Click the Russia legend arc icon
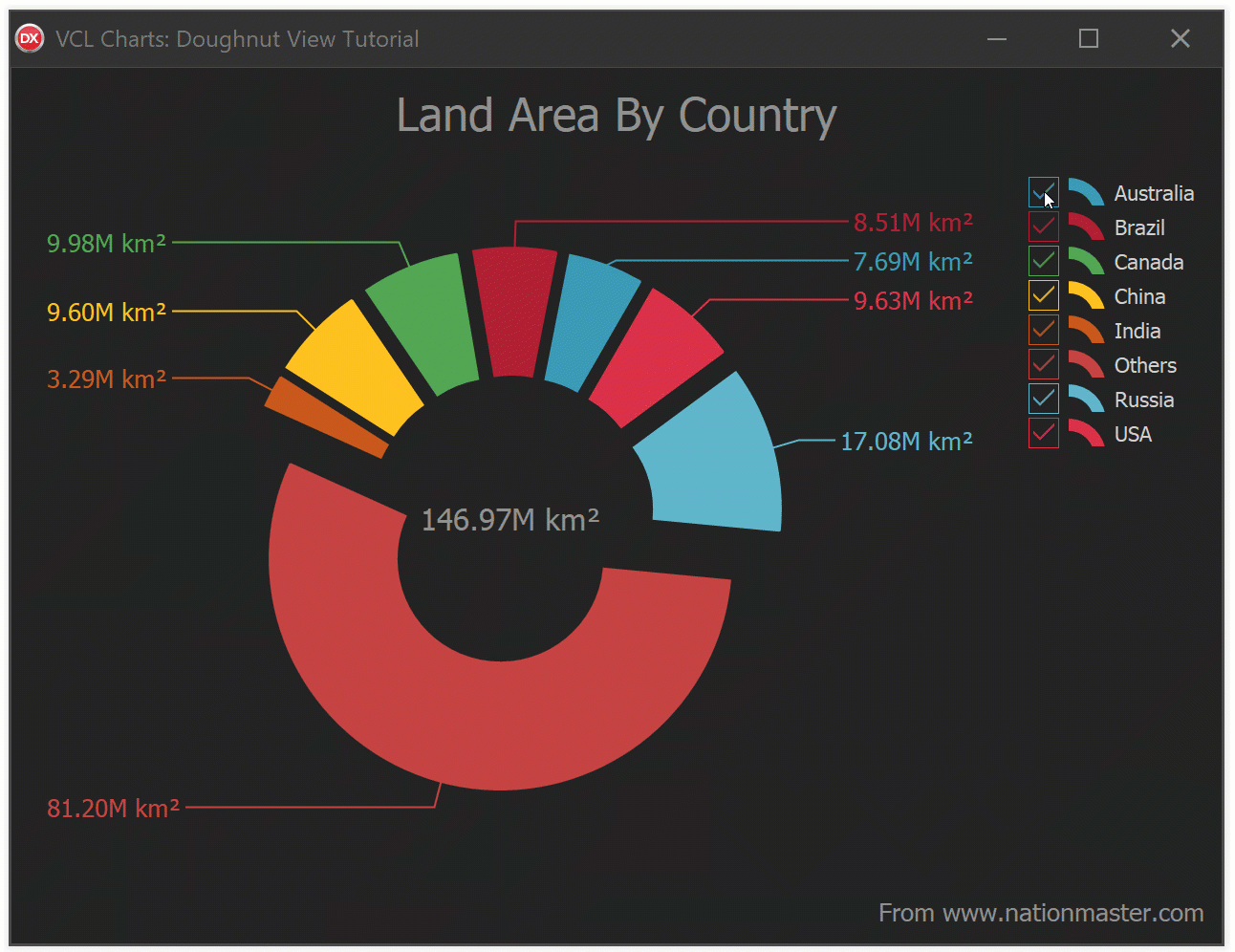Screen dimensions: 1235x952 pyautogui.click(x=1085, y=400)
